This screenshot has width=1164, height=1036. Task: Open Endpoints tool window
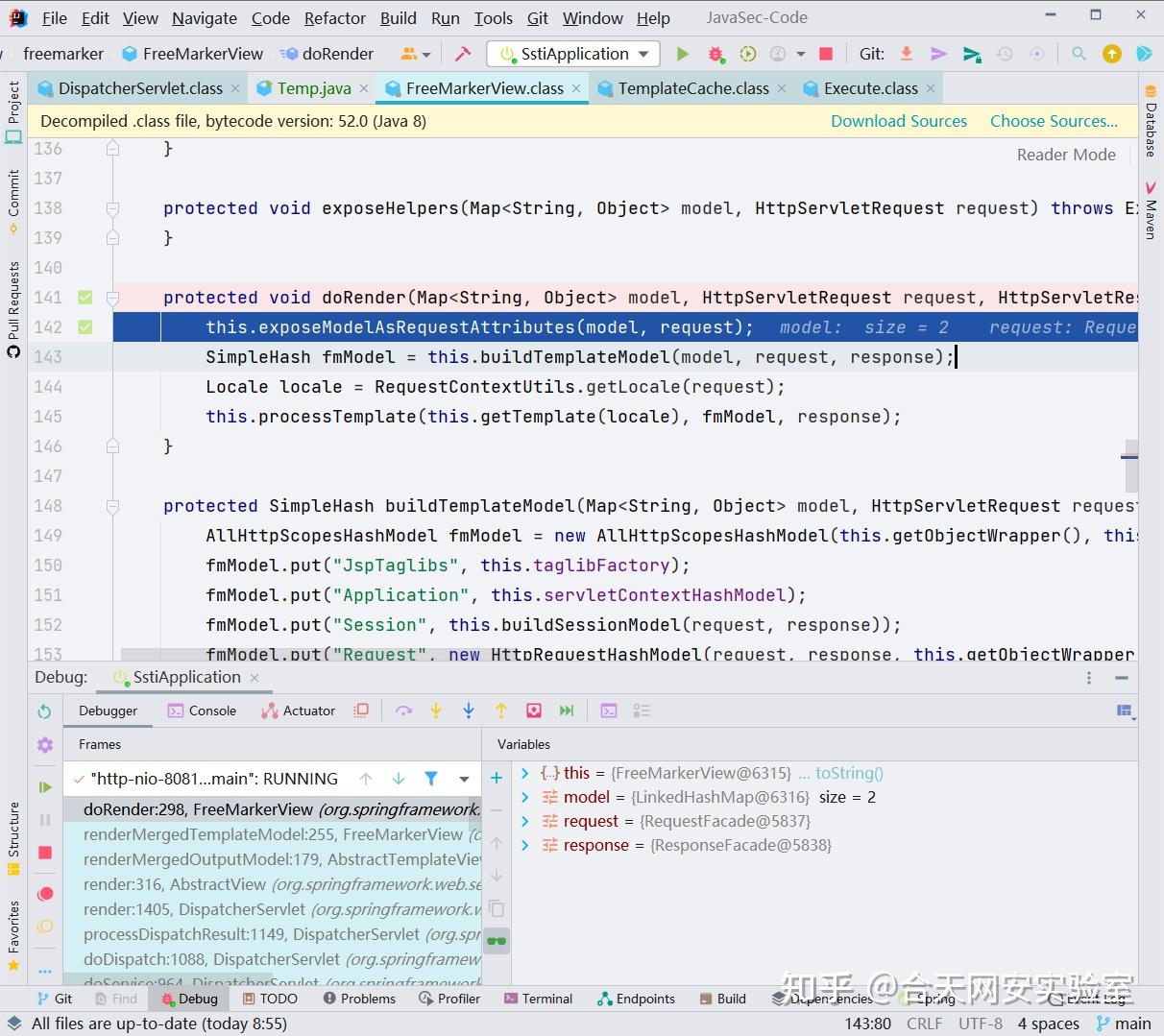pyautogui.click(x=636, y=999)
